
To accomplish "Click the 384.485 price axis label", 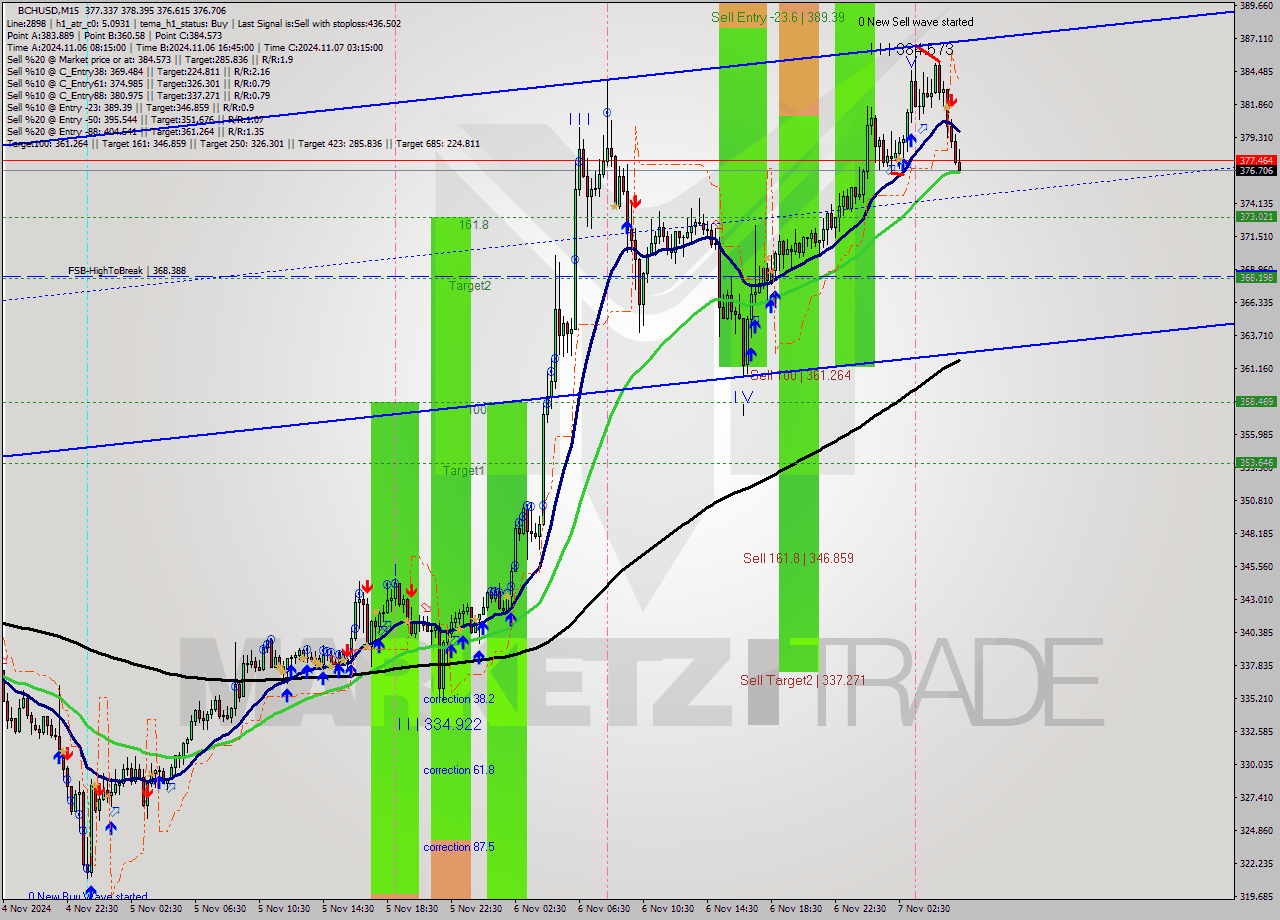I will coord(1256,72).
